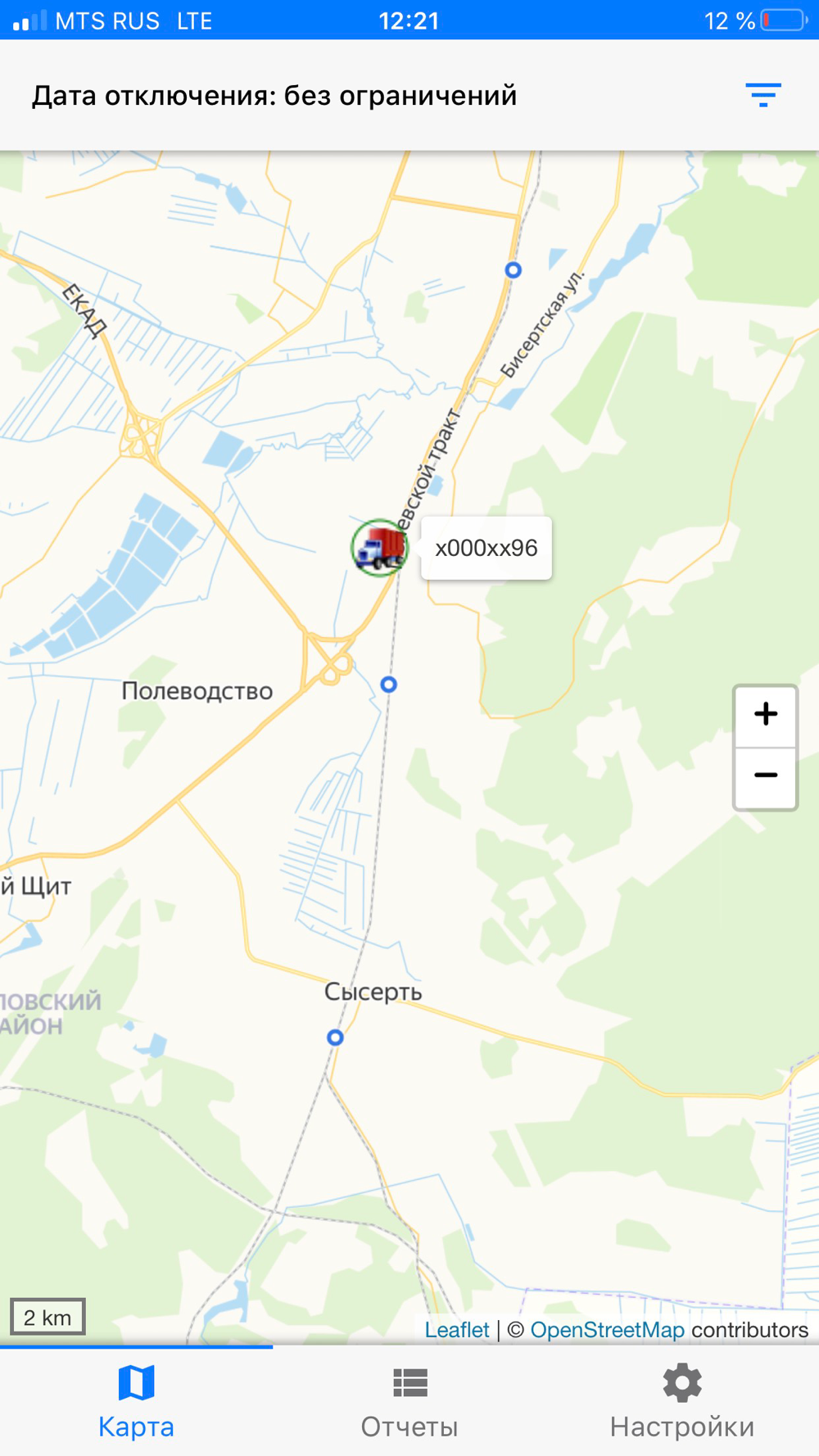Zoom out with the minus button

pyautogui.click(x=765, y=777)
